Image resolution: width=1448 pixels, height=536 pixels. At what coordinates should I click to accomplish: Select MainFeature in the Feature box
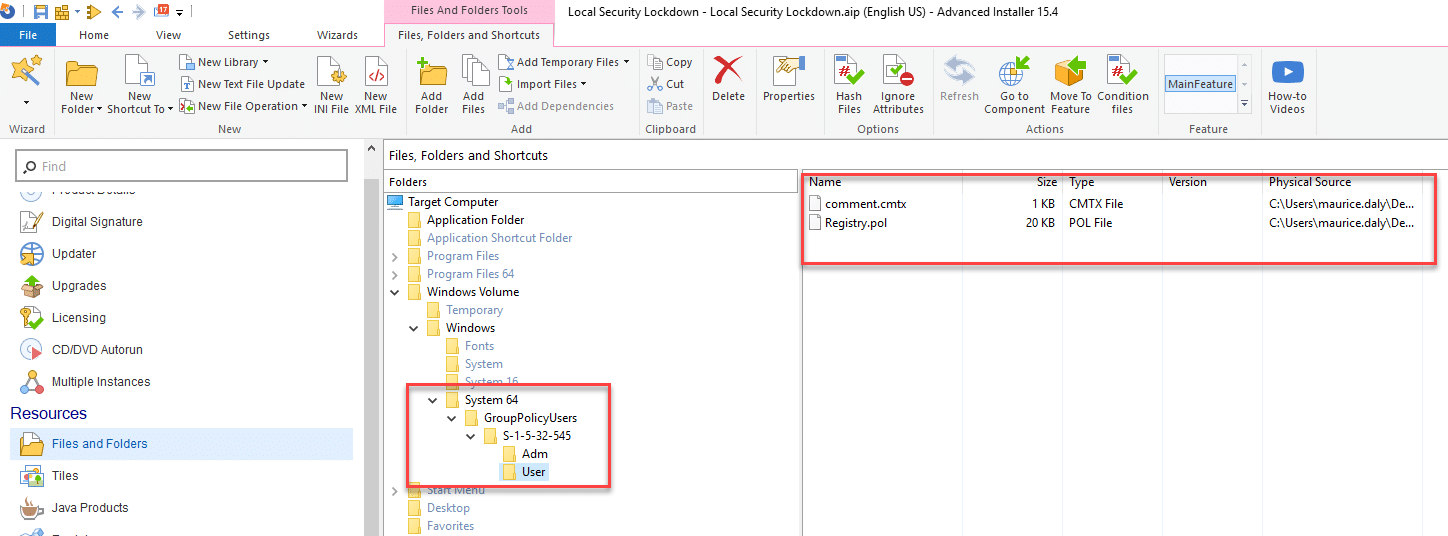(x=1201, y=84)
